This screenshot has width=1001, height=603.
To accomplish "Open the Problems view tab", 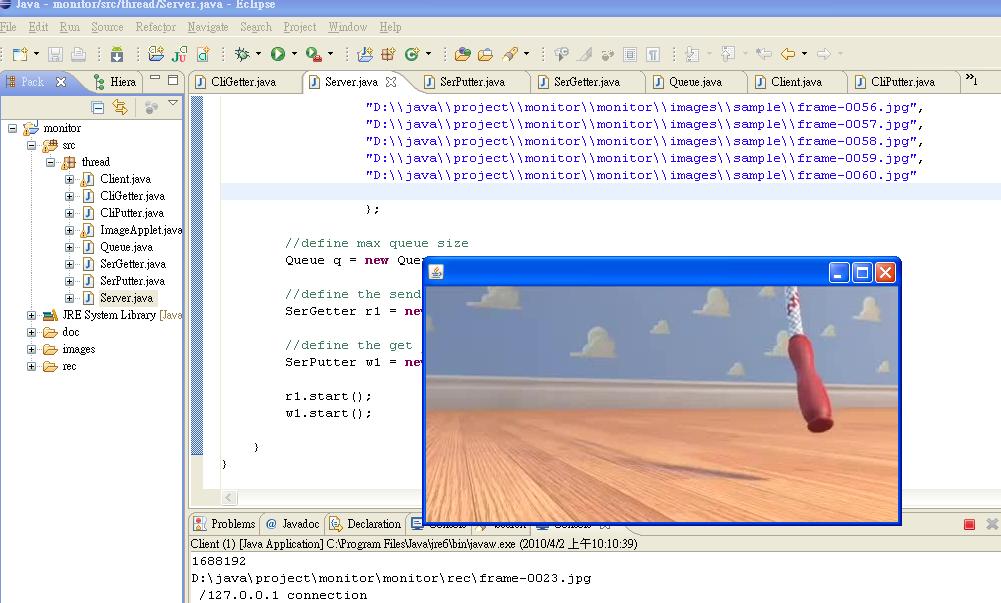I will click(x=225, y=524).
